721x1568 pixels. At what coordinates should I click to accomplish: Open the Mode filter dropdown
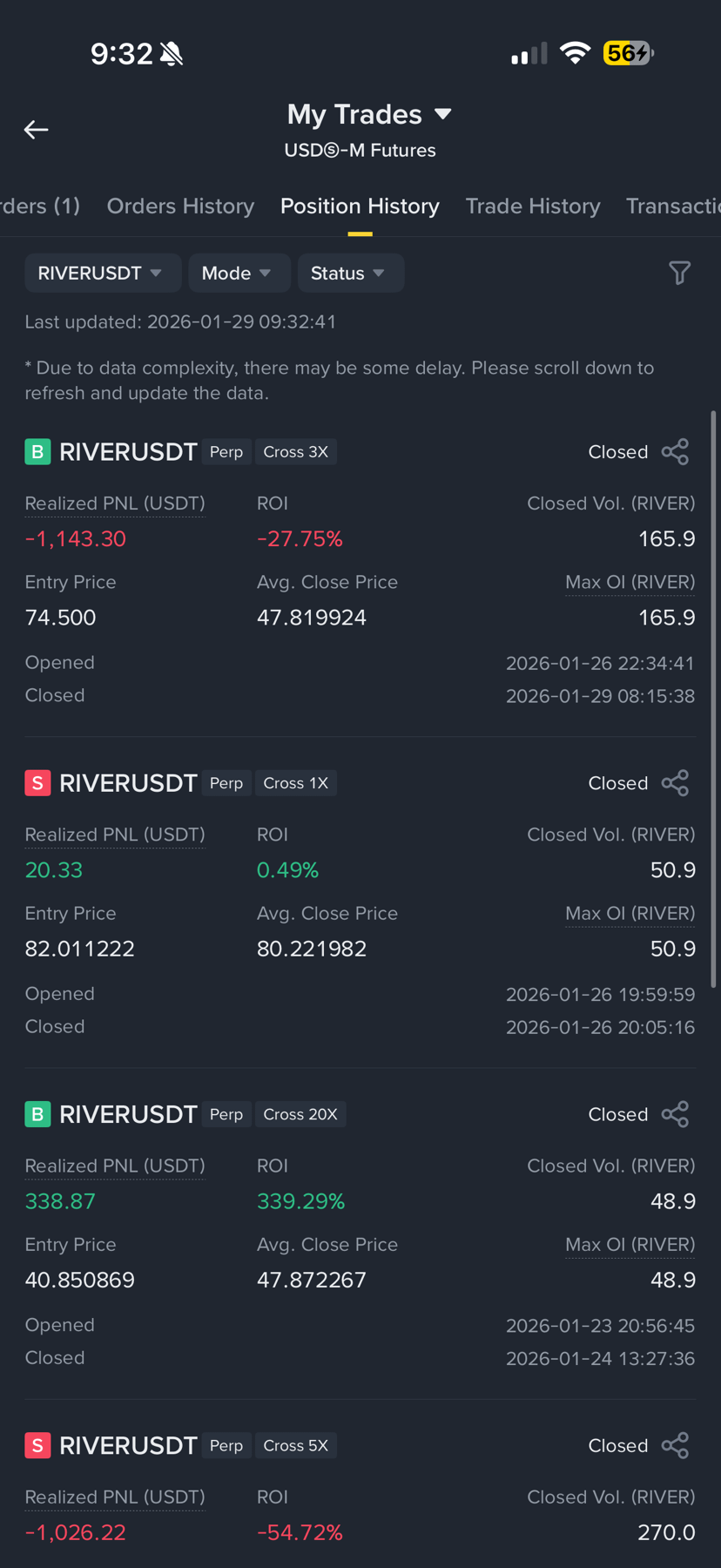point(237,274)
